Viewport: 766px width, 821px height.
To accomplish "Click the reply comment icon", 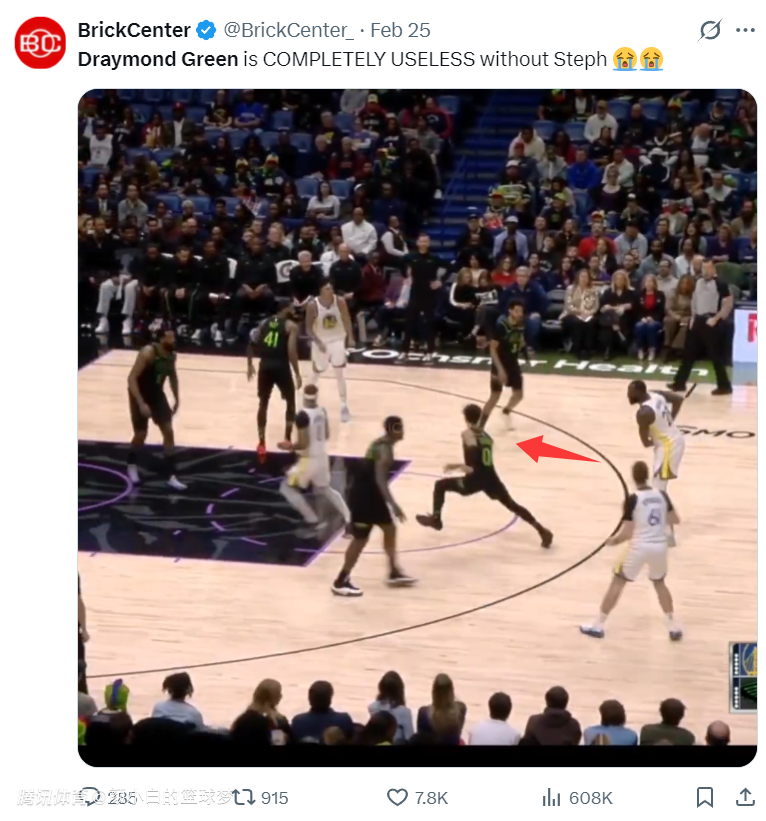I will (x=93, y=797).
